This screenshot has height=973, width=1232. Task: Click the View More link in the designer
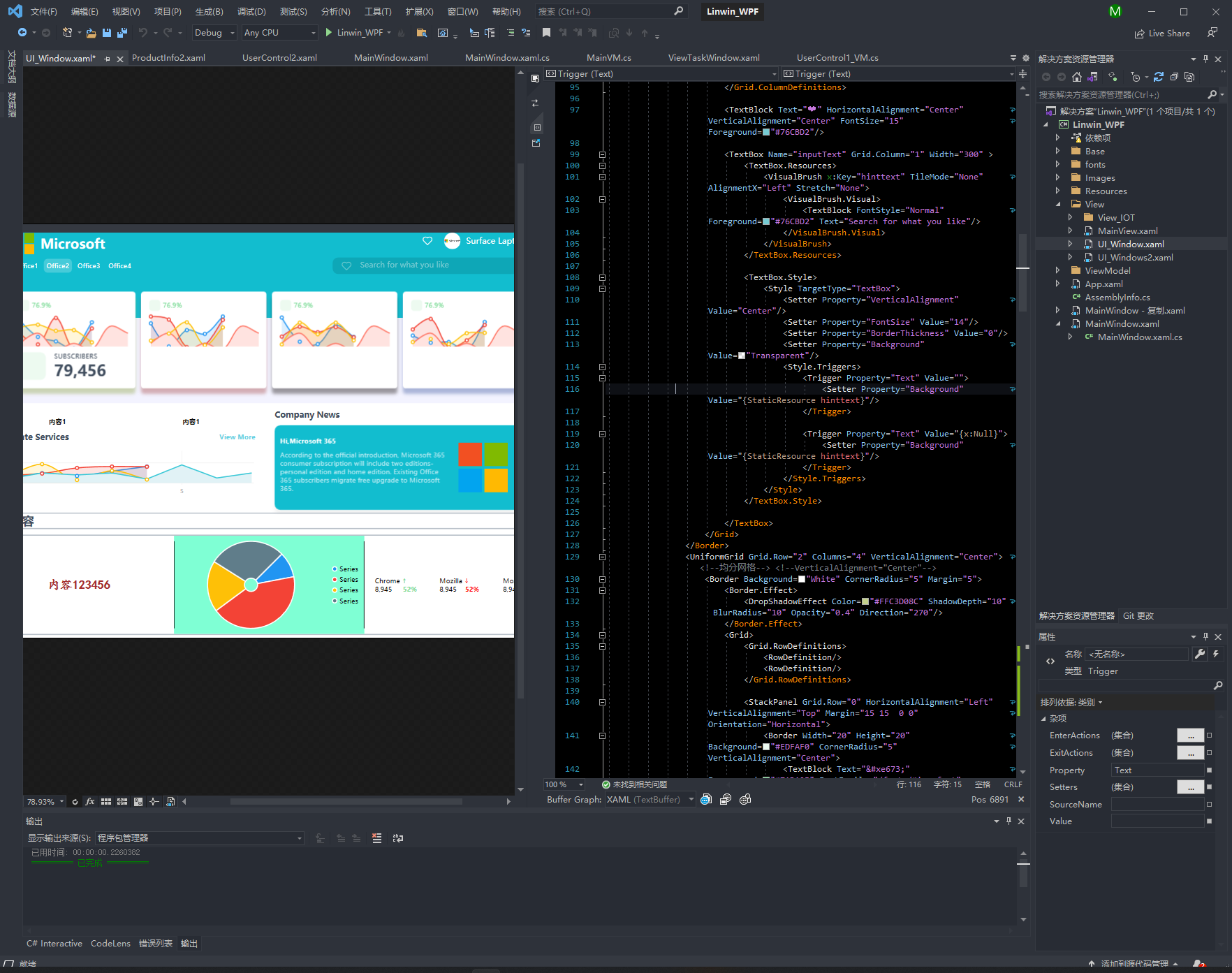click(237, 437)
